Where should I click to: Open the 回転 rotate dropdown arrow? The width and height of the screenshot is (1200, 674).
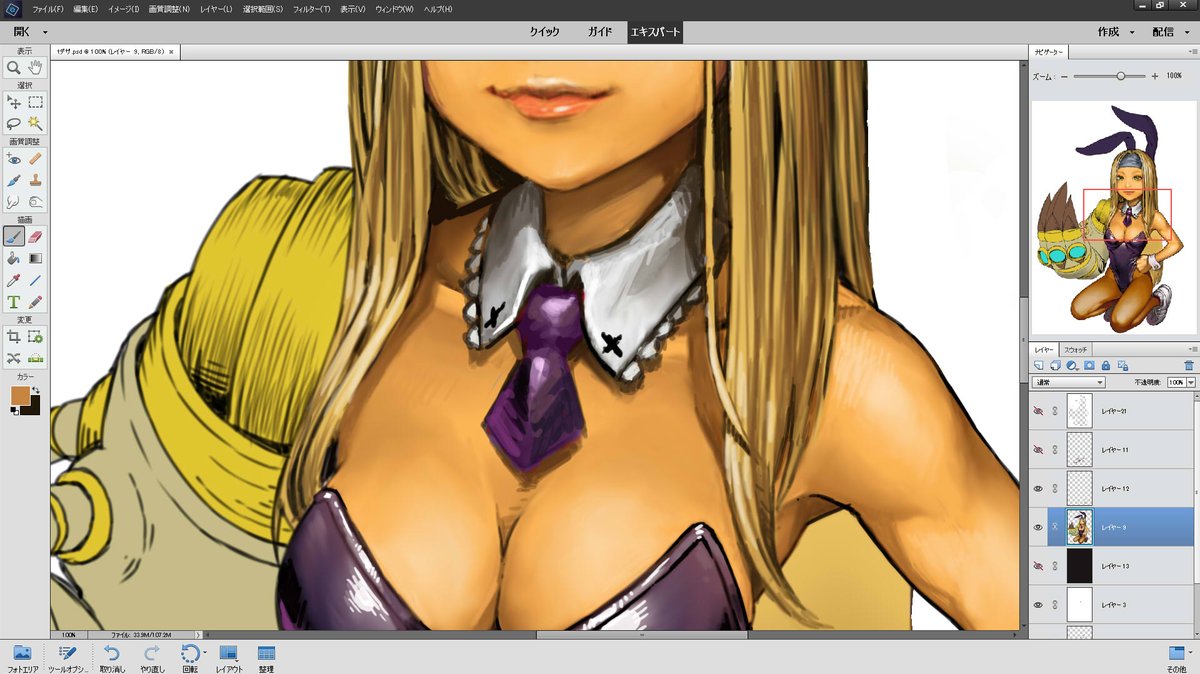[x=205, y=652]
